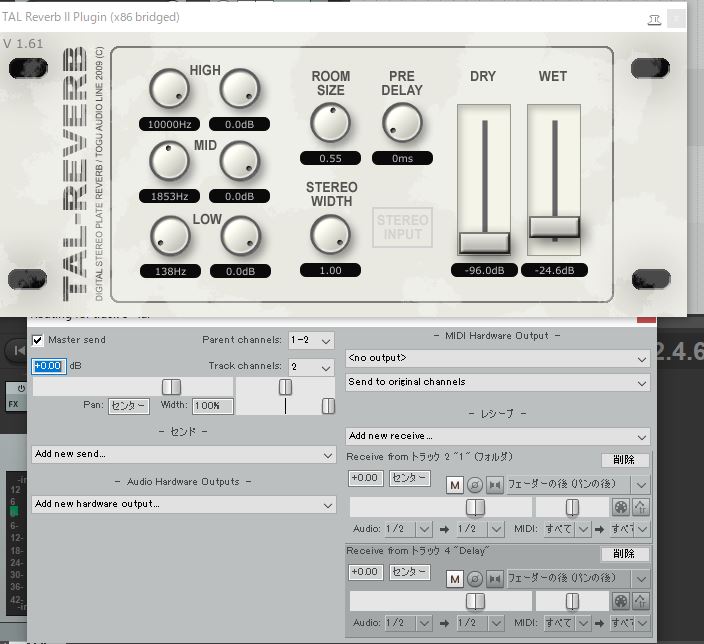Viewport: 704px width, 644px height.
Task: Click the pin icon in plugin title bar
Action: point(654,19)
